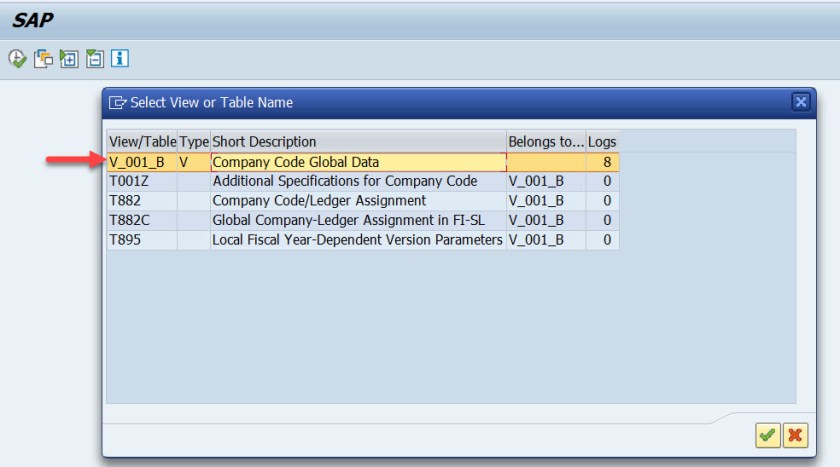Click the Company Code Global Data cell

click(358, 162)
